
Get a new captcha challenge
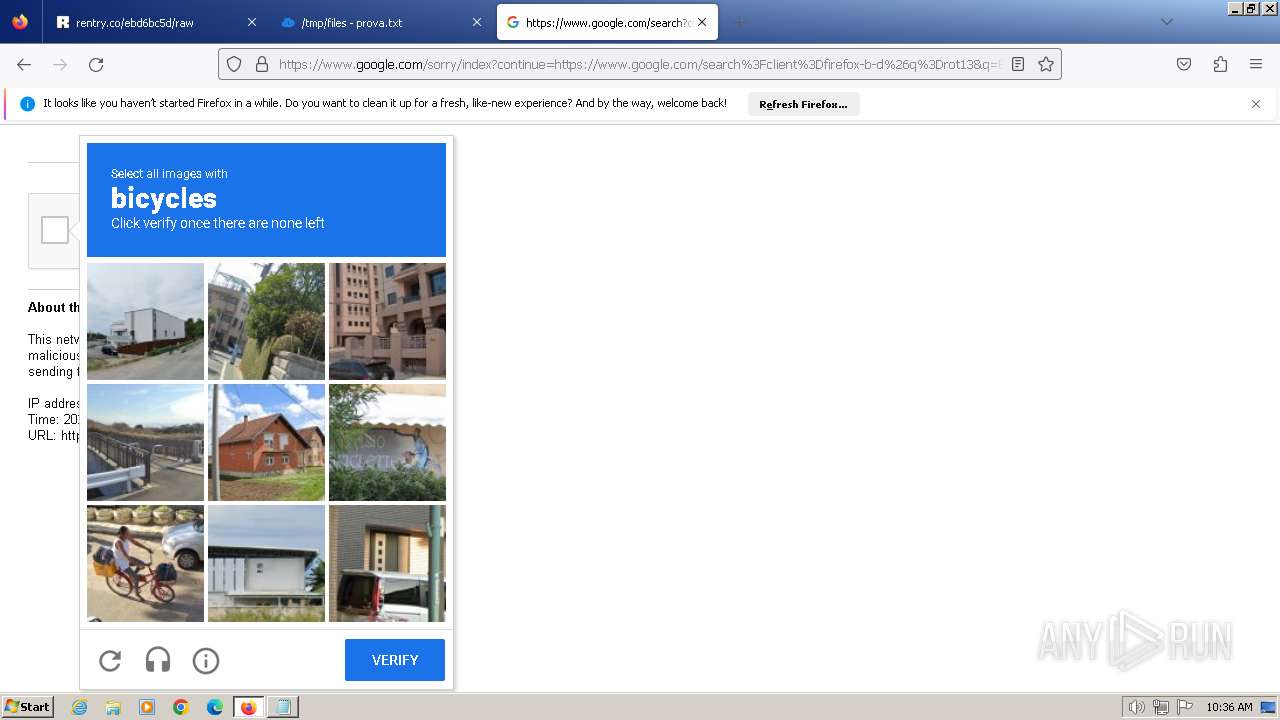click(110, 660)
